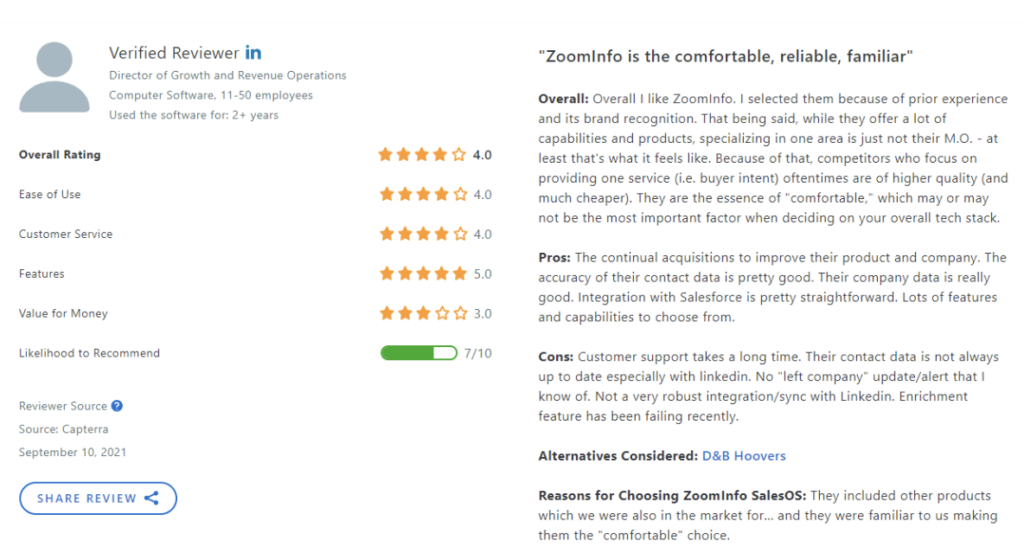Click the Source: Capterra text

click(x=63, y=429)
